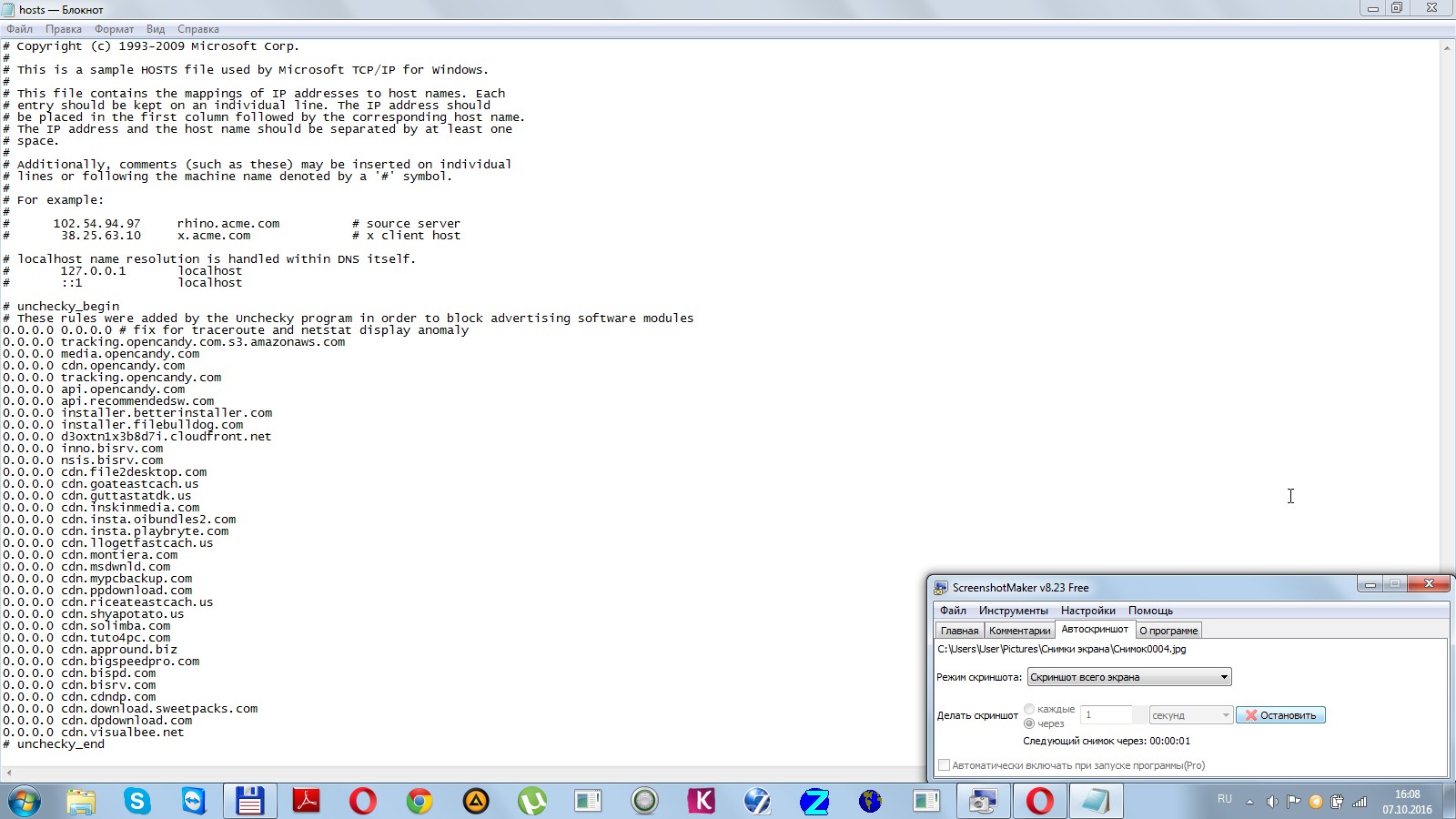Click the 'installer.filebulldog.com' entry
The height and width of the screenshot is (819, 1456).
coord(152,425)
